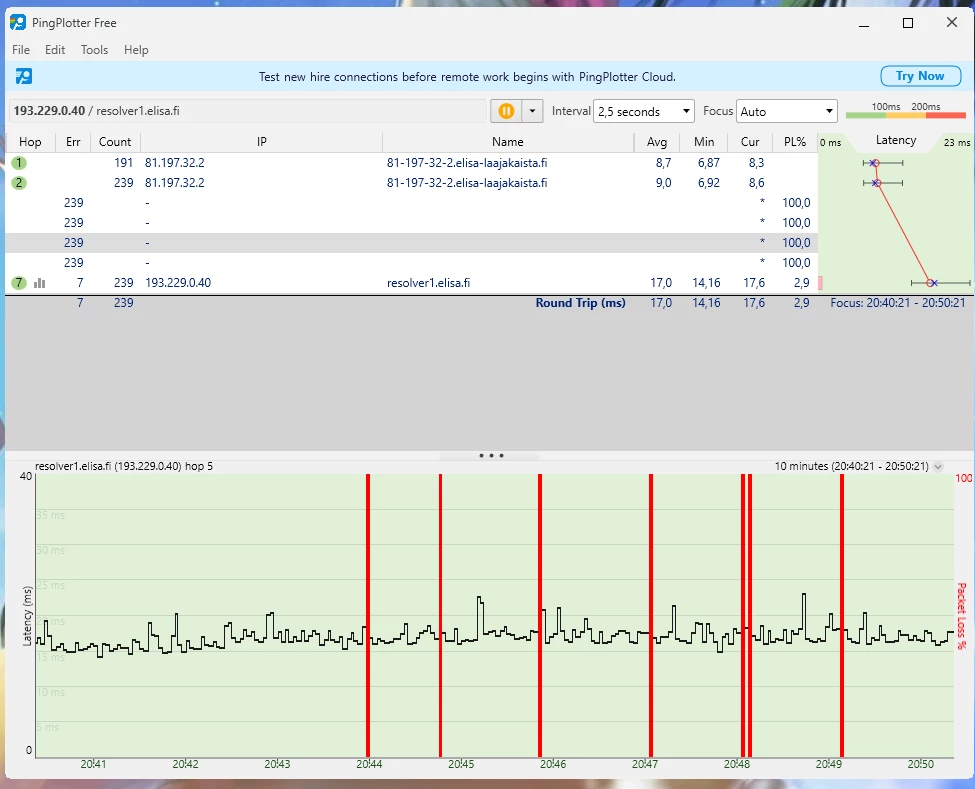Open the Tools menu

pyautogui.click(x=95, y=50)
